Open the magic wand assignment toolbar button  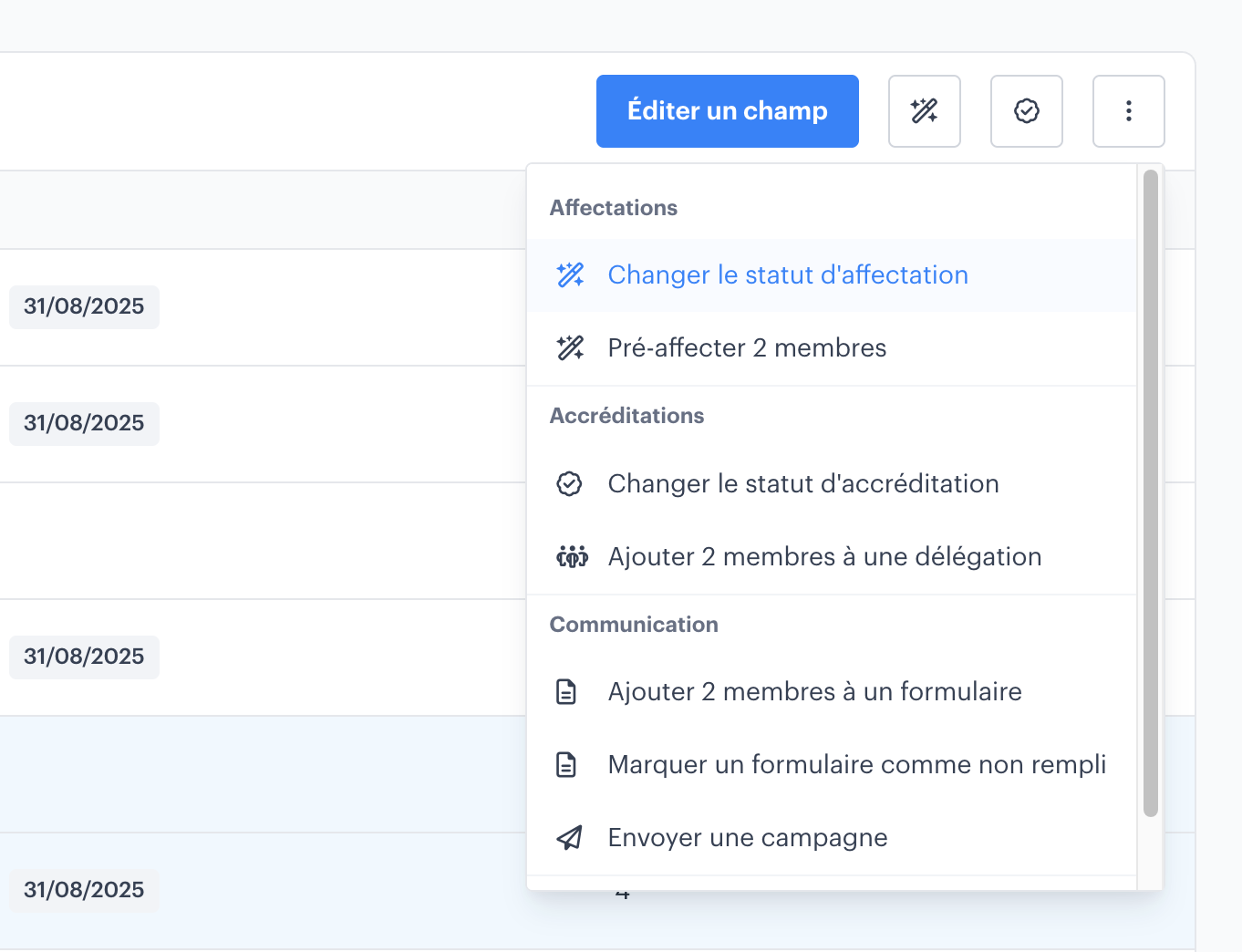click(925, 111)
